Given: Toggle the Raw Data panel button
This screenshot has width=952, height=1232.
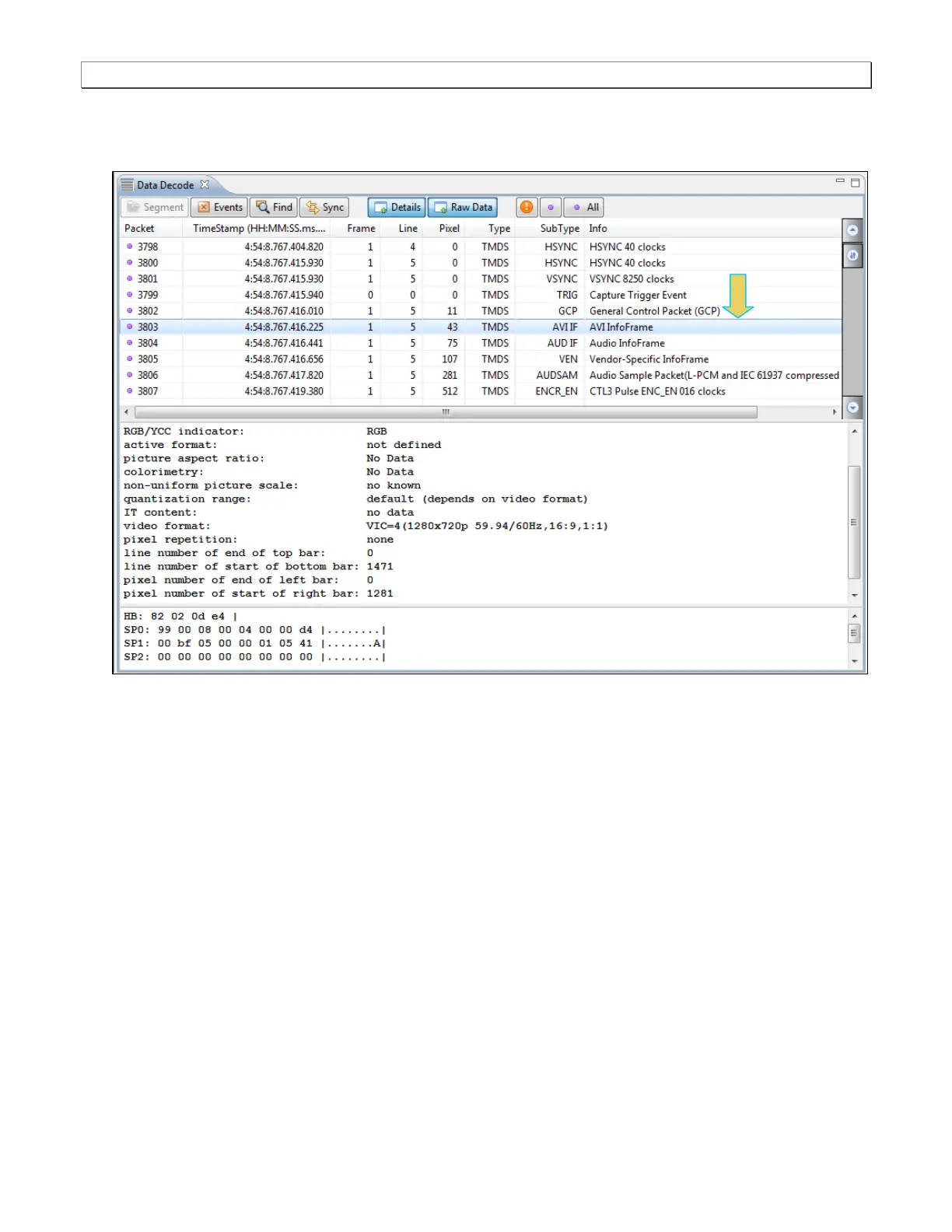Looking at the screenshot, I should pyautogui.click(x=463, y=208).
